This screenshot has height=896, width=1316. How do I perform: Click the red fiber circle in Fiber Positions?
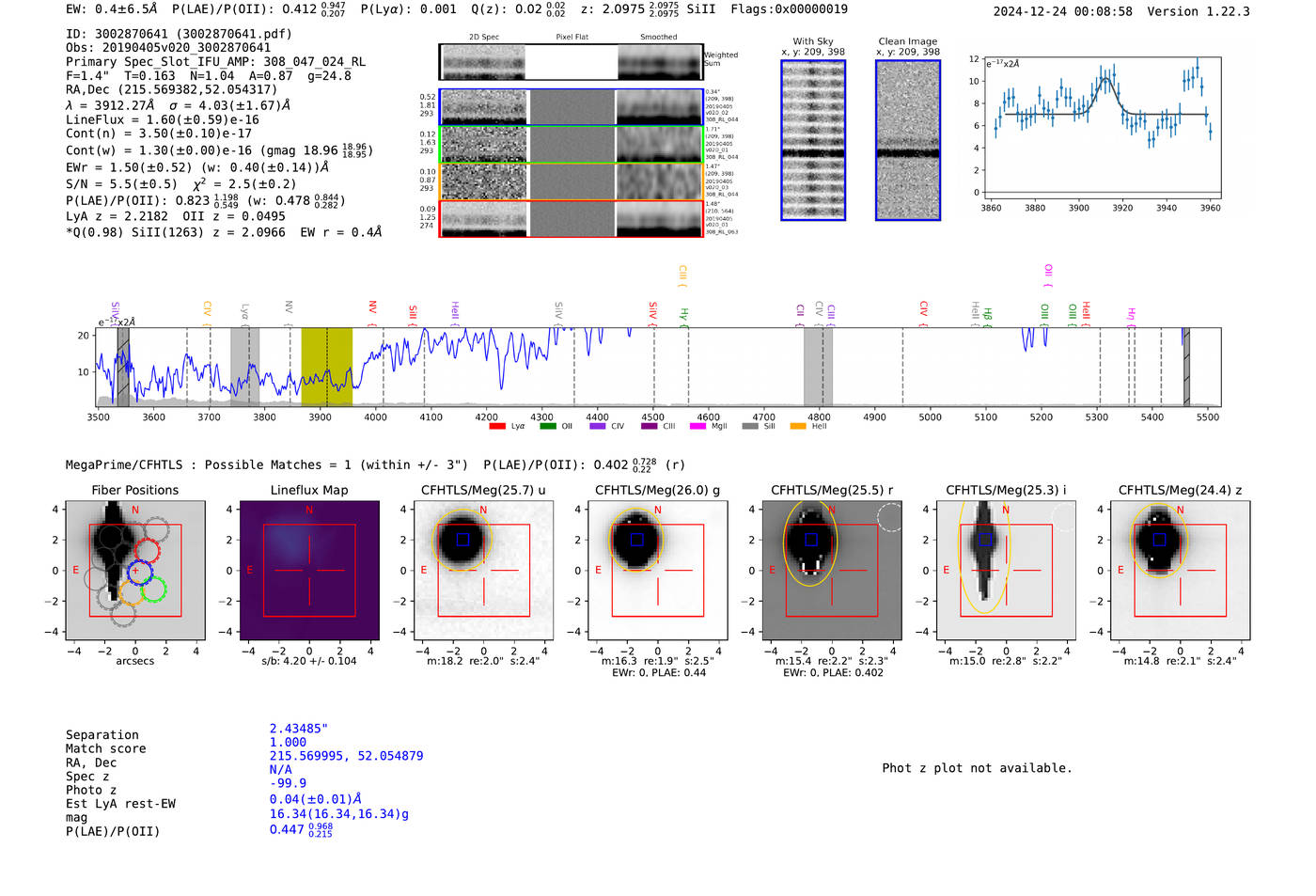point(147,552)
